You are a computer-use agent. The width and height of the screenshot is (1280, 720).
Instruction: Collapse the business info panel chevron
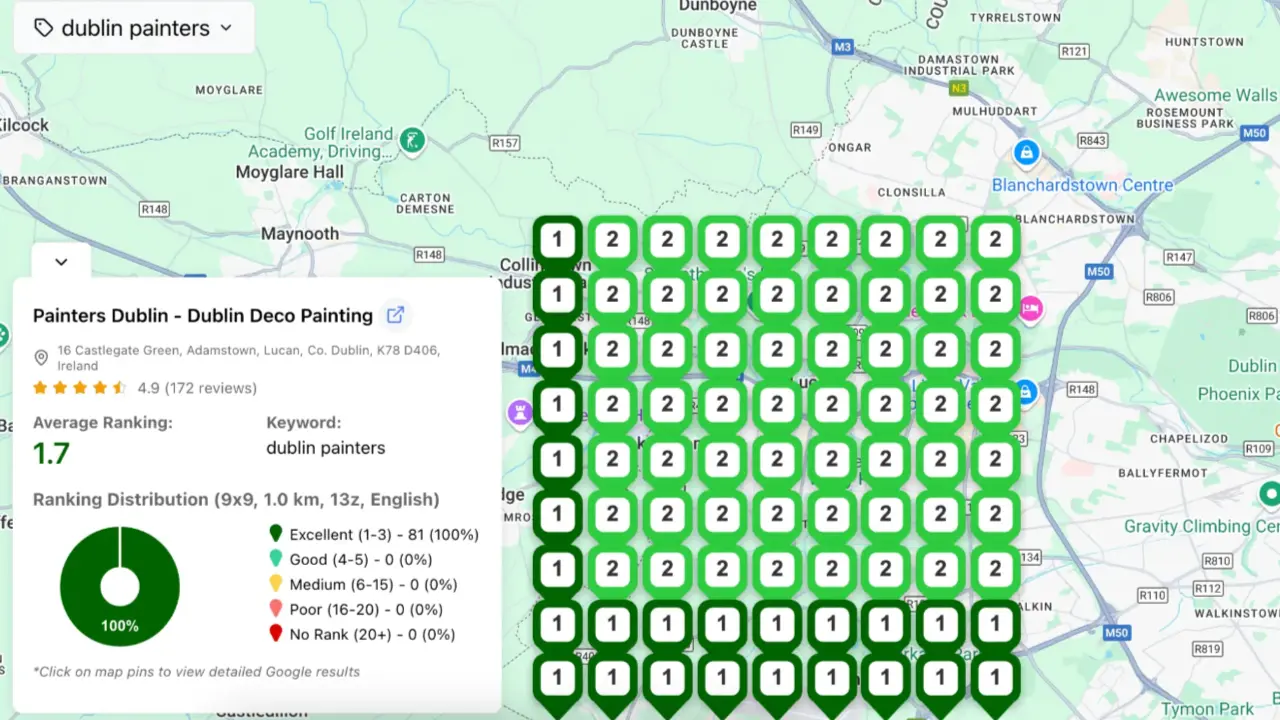click(x=61, y=262)
